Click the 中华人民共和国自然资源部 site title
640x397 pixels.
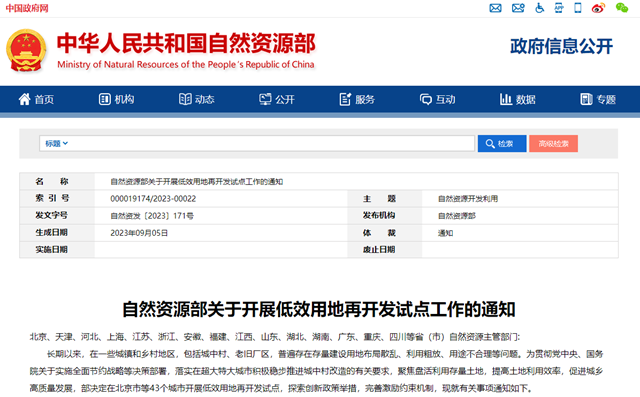click(x=186, y=43)
